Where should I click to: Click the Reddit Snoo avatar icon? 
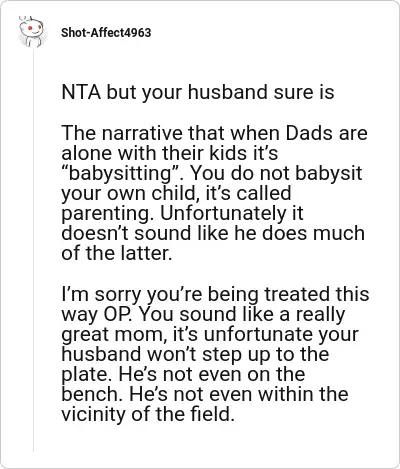tap(31, 31)
